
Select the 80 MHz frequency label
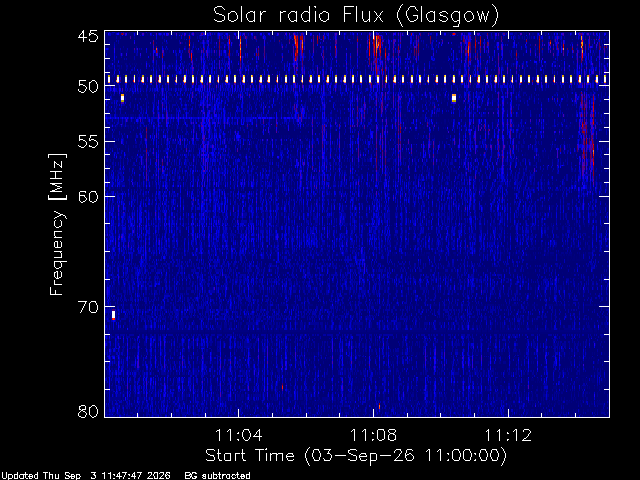(88, 411)
